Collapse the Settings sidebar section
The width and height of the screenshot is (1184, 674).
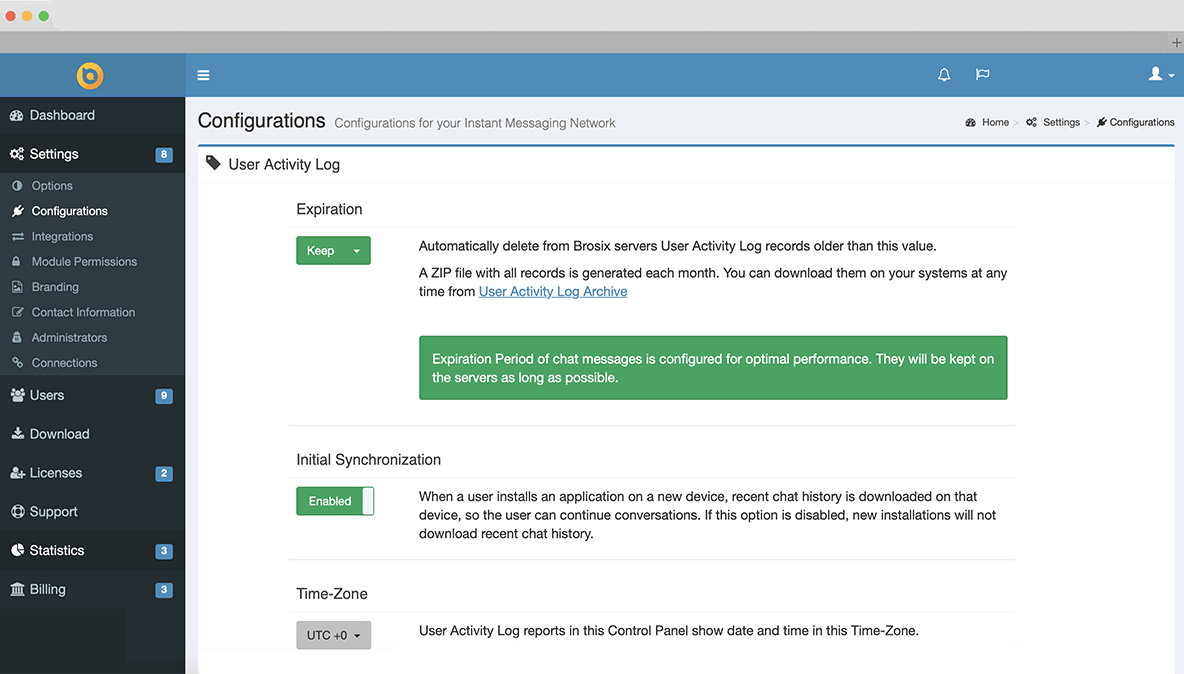[92, 154]
